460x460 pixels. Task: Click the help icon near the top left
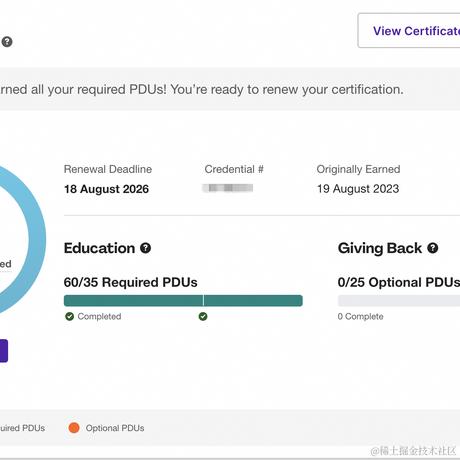(x=7, y=42)
